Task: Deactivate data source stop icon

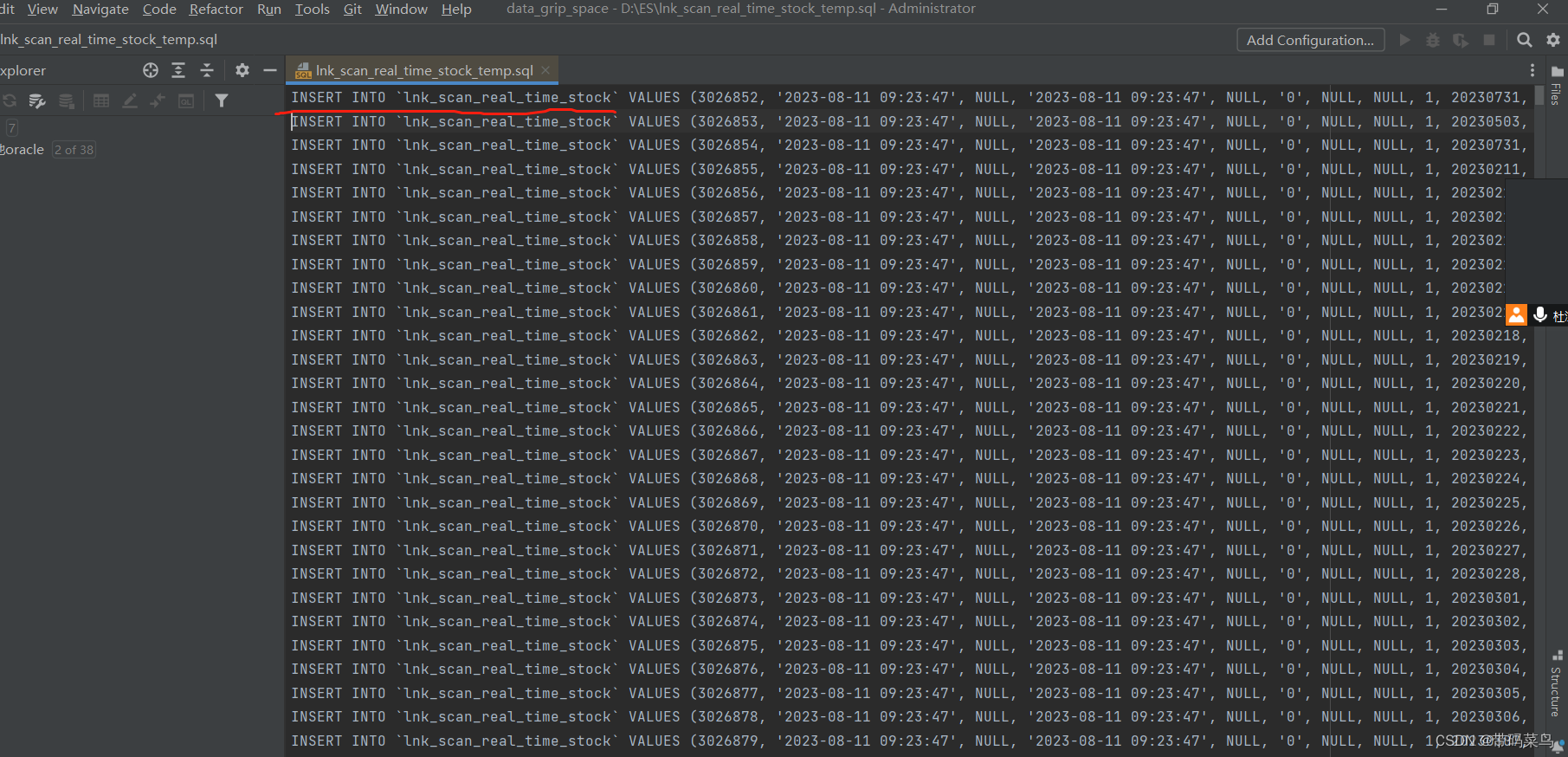Action: point(67,100)
